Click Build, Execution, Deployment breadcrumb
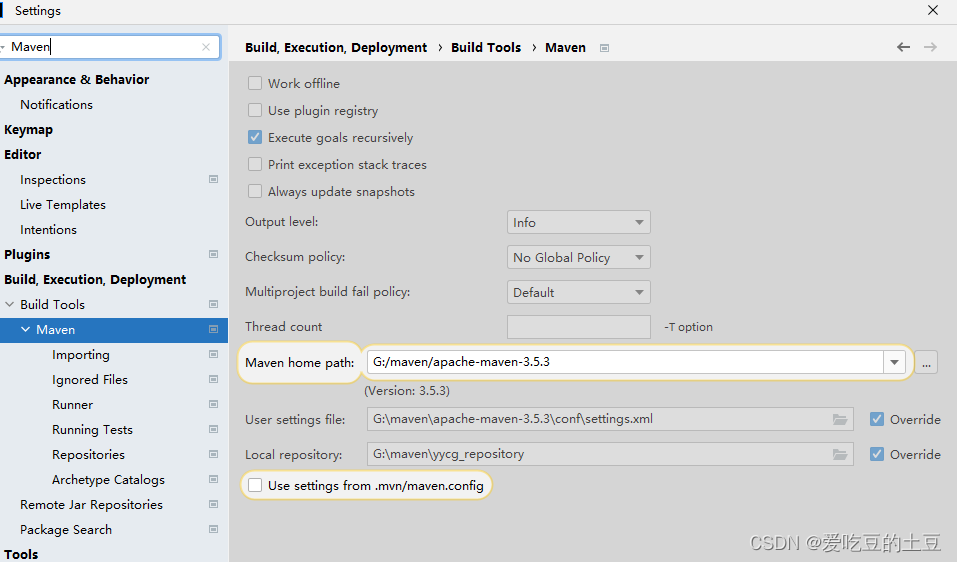 tap(336, 48)
